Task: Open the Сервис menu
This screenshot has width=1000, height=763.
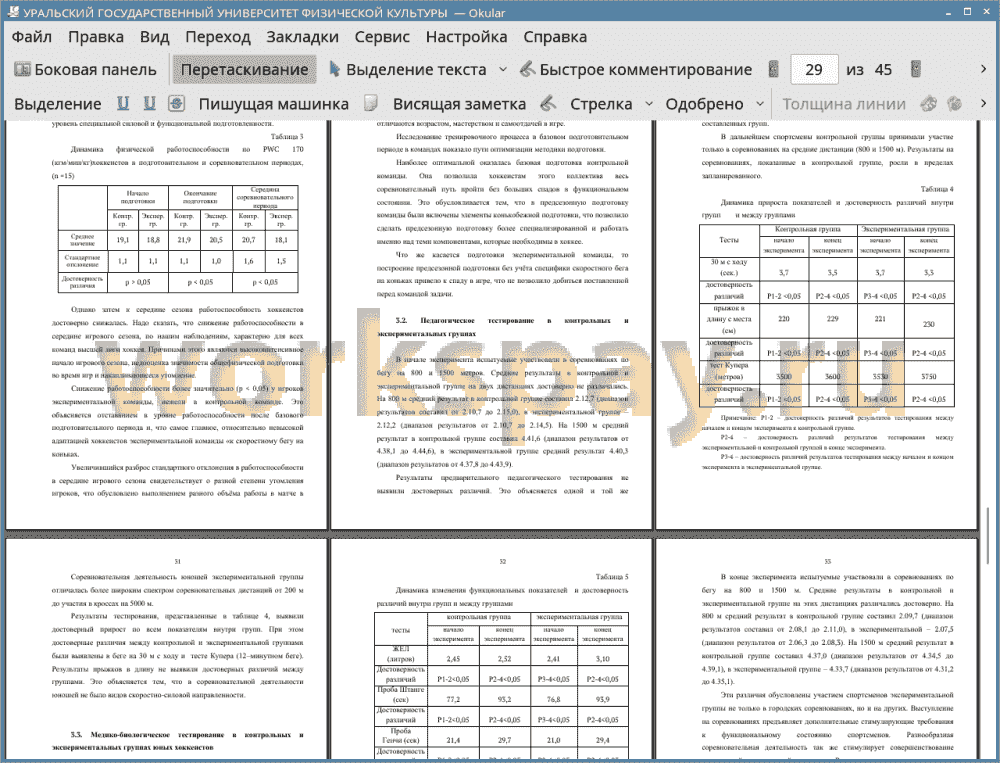Action: pos(382,37)
